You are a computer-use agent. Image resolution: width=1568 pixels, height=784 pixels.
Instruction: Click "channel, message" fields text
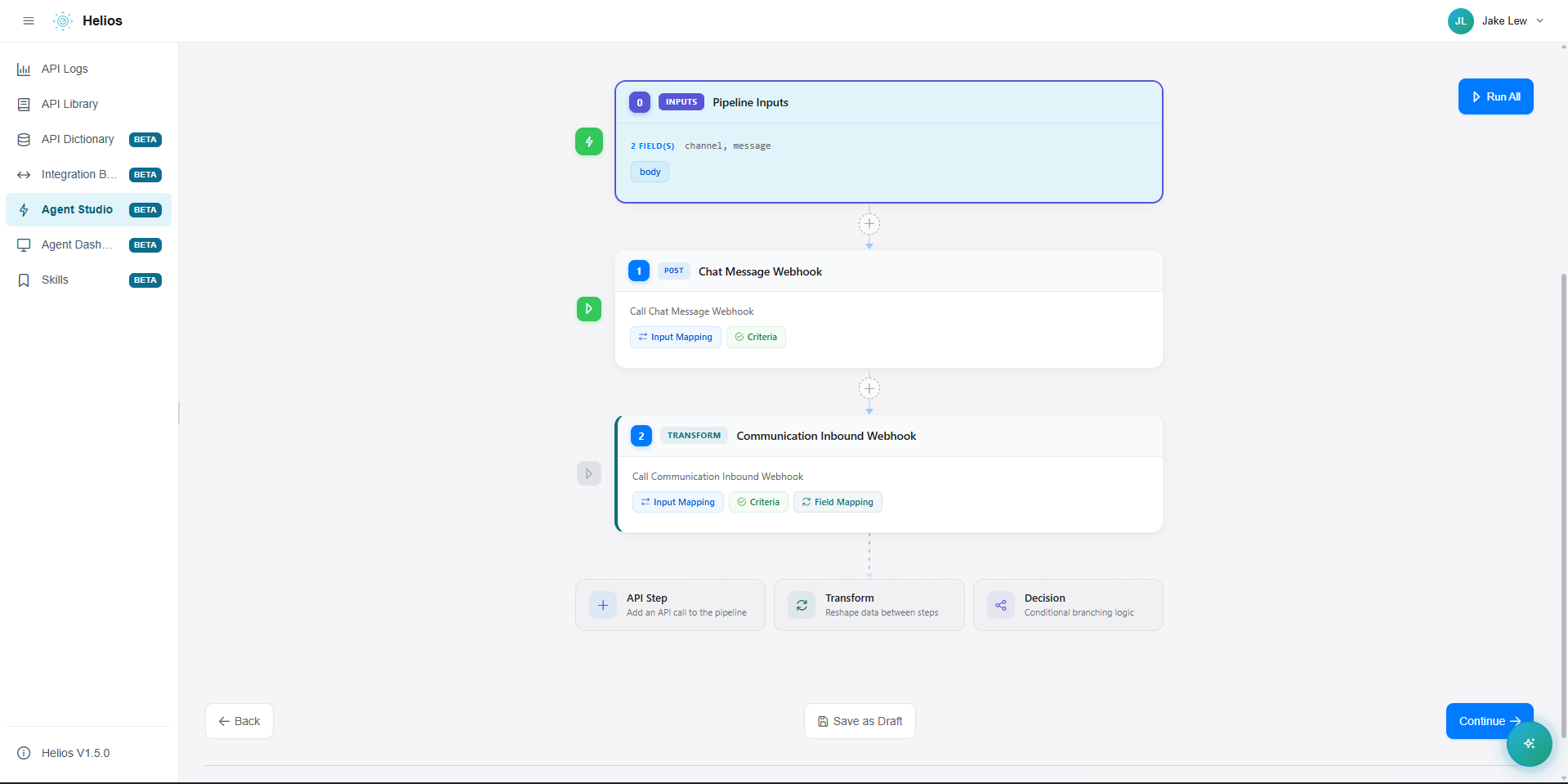click(x=727, y=146)
